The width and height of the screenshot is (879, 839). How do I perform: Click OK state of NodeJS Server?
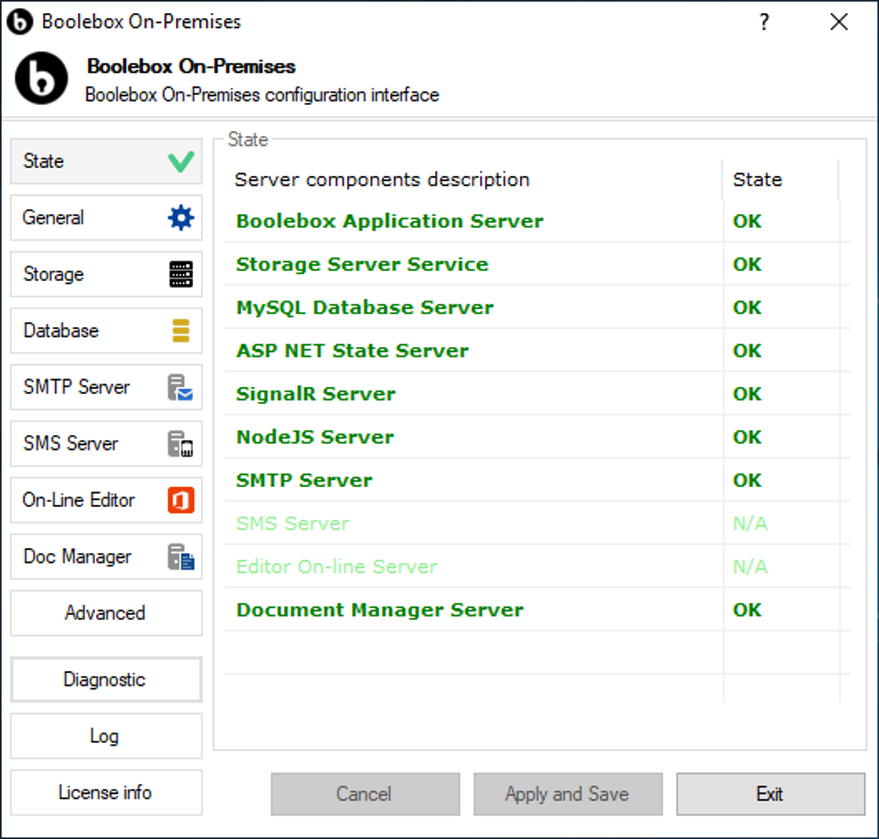coord(747,437)
